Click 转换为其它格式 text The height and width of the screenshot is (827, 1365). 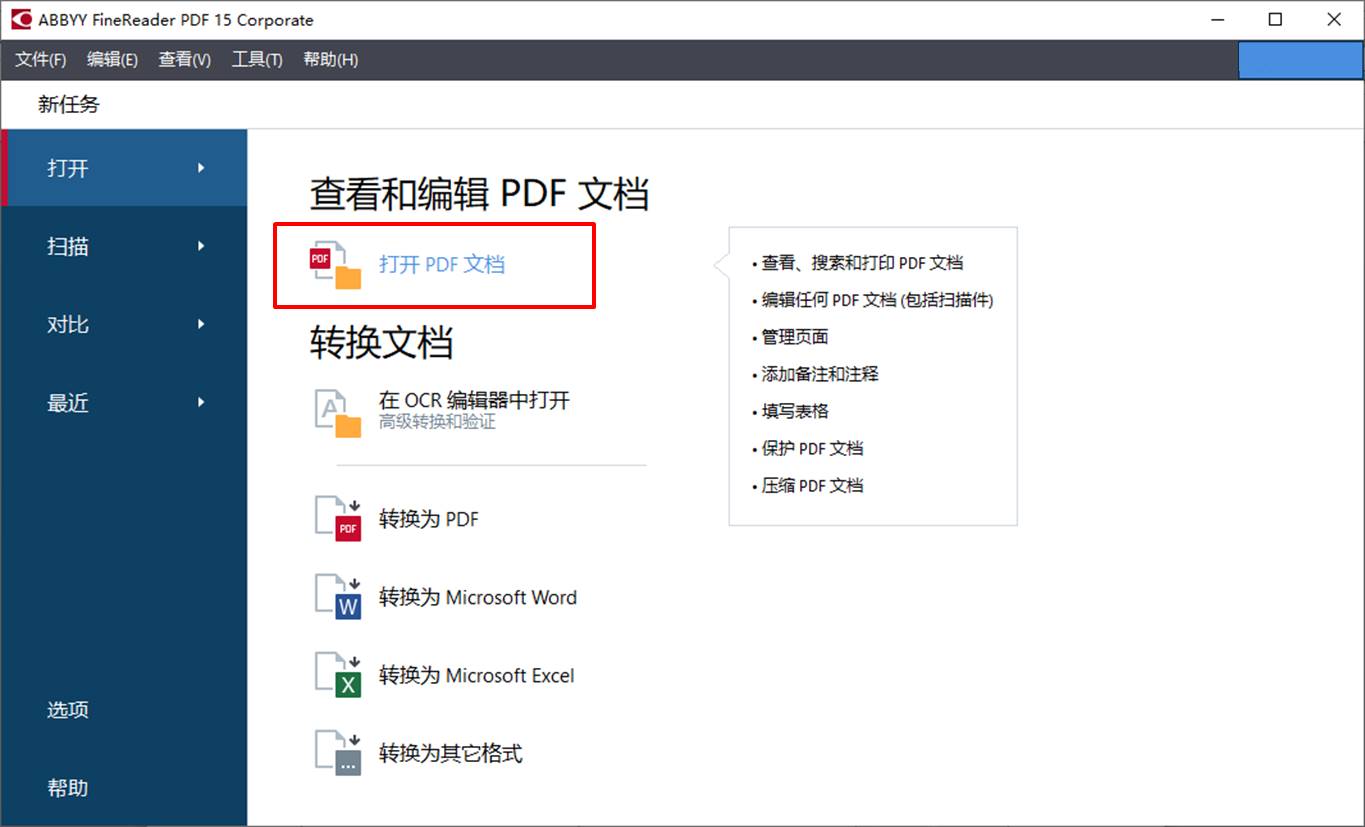[451, 753]
